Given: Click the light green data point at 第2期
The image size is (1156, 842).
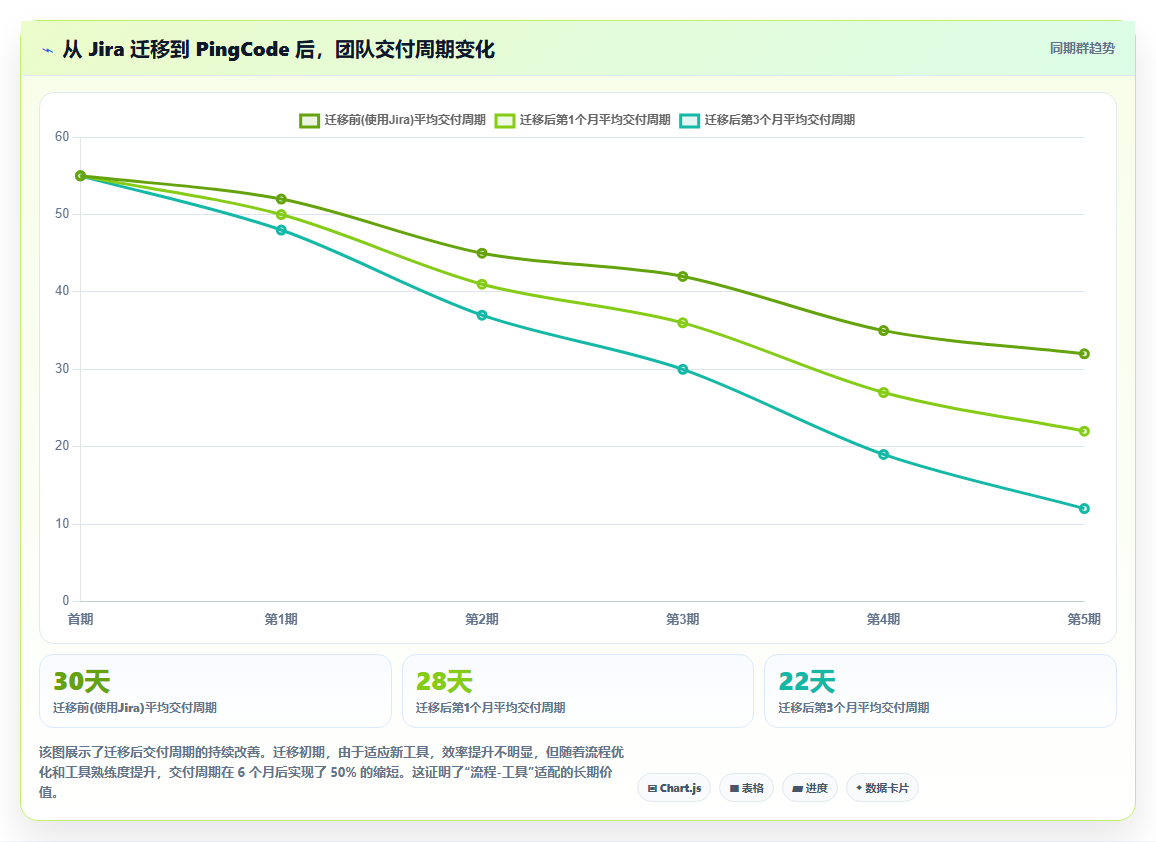Looking at the screenshot, I should (x=482, y=285).
